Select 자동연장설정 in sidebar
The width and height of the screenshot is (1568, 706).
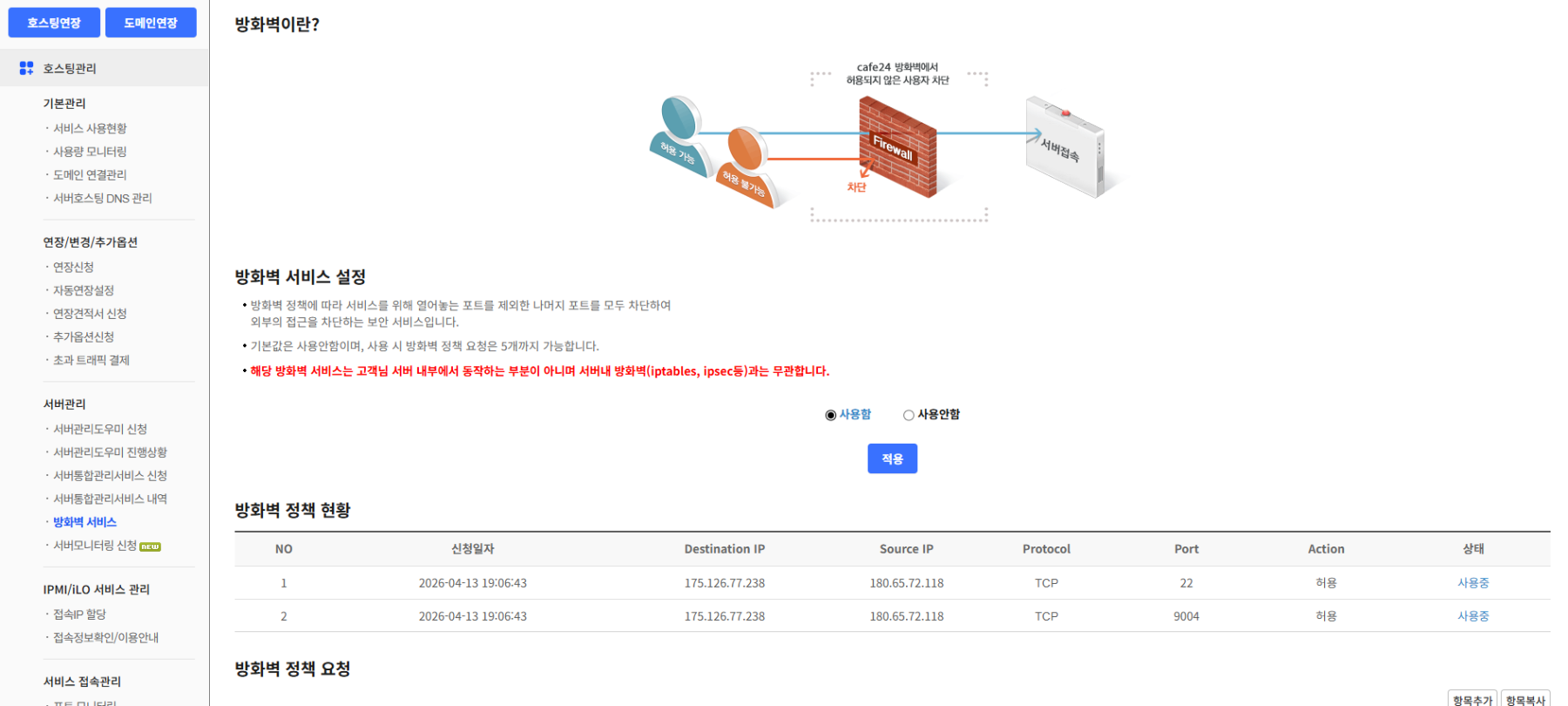pos(84,290)
